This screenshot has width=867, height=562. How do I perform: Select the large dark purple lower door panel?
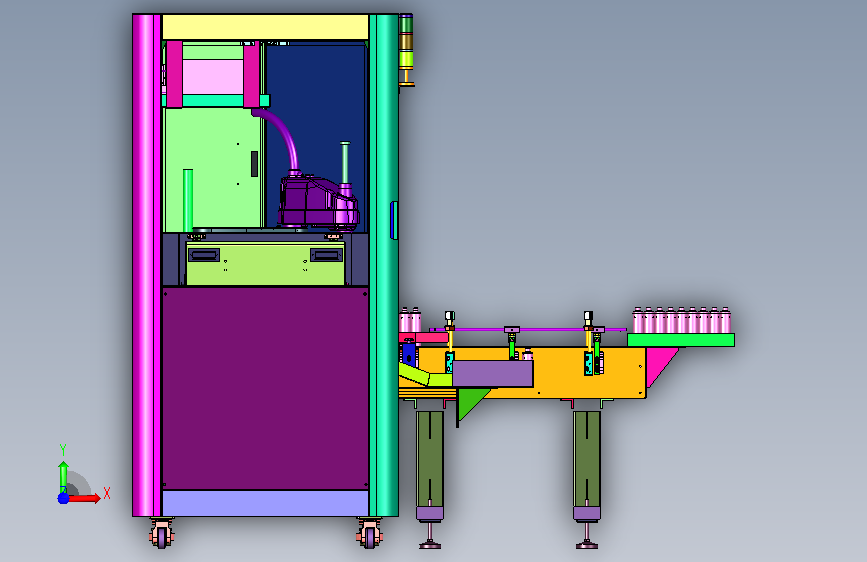click(265, 388)
